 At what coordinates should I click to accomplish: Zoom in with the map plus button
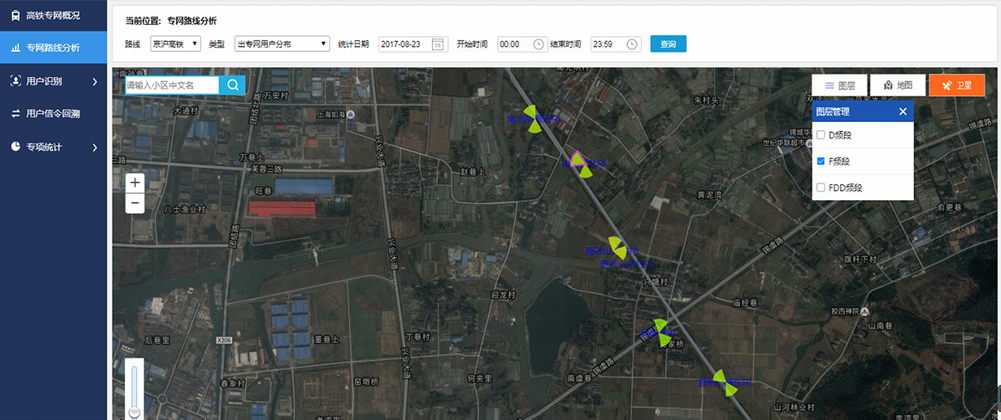click(x=136, y=183)
